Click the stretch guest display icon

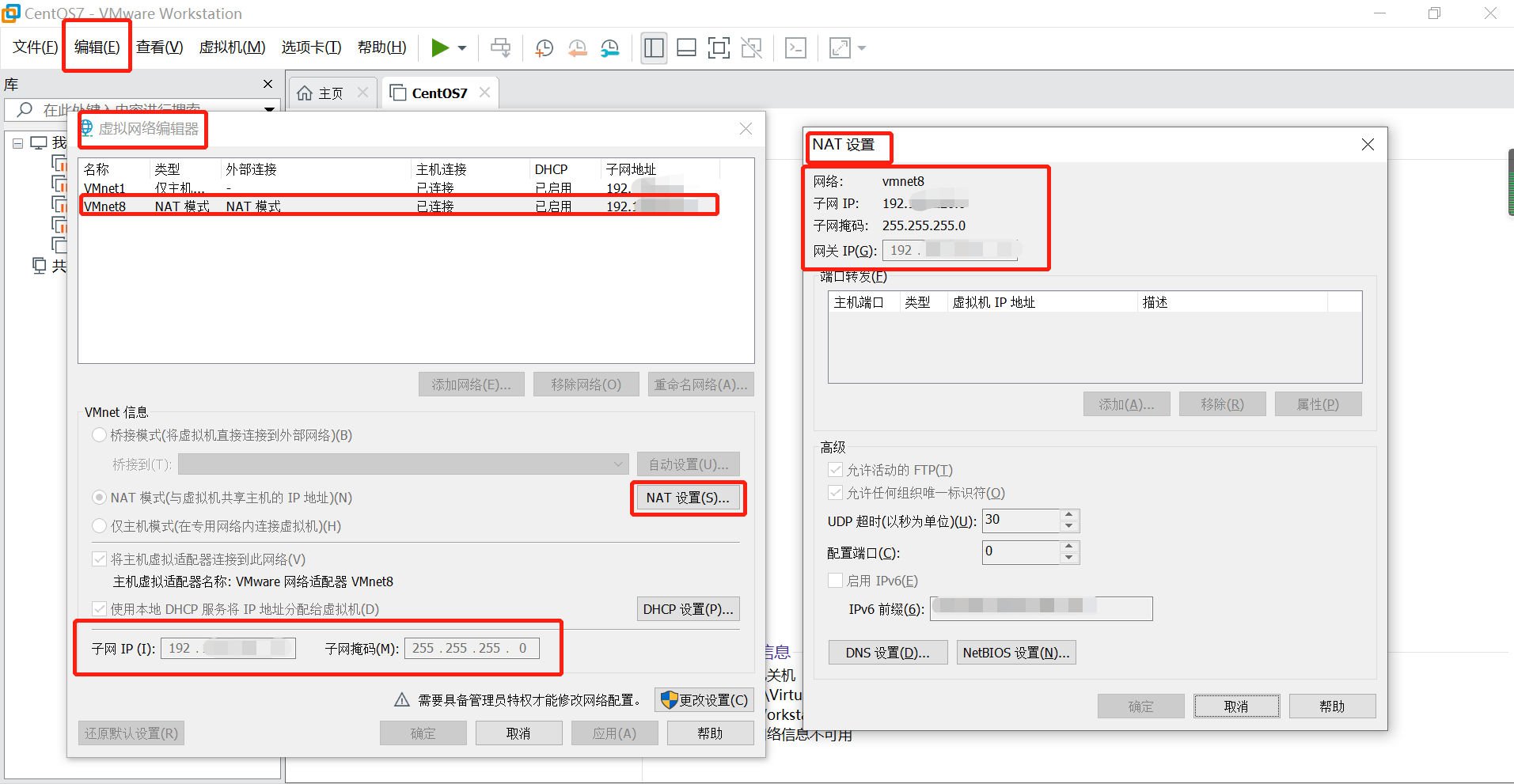[840, 48]
